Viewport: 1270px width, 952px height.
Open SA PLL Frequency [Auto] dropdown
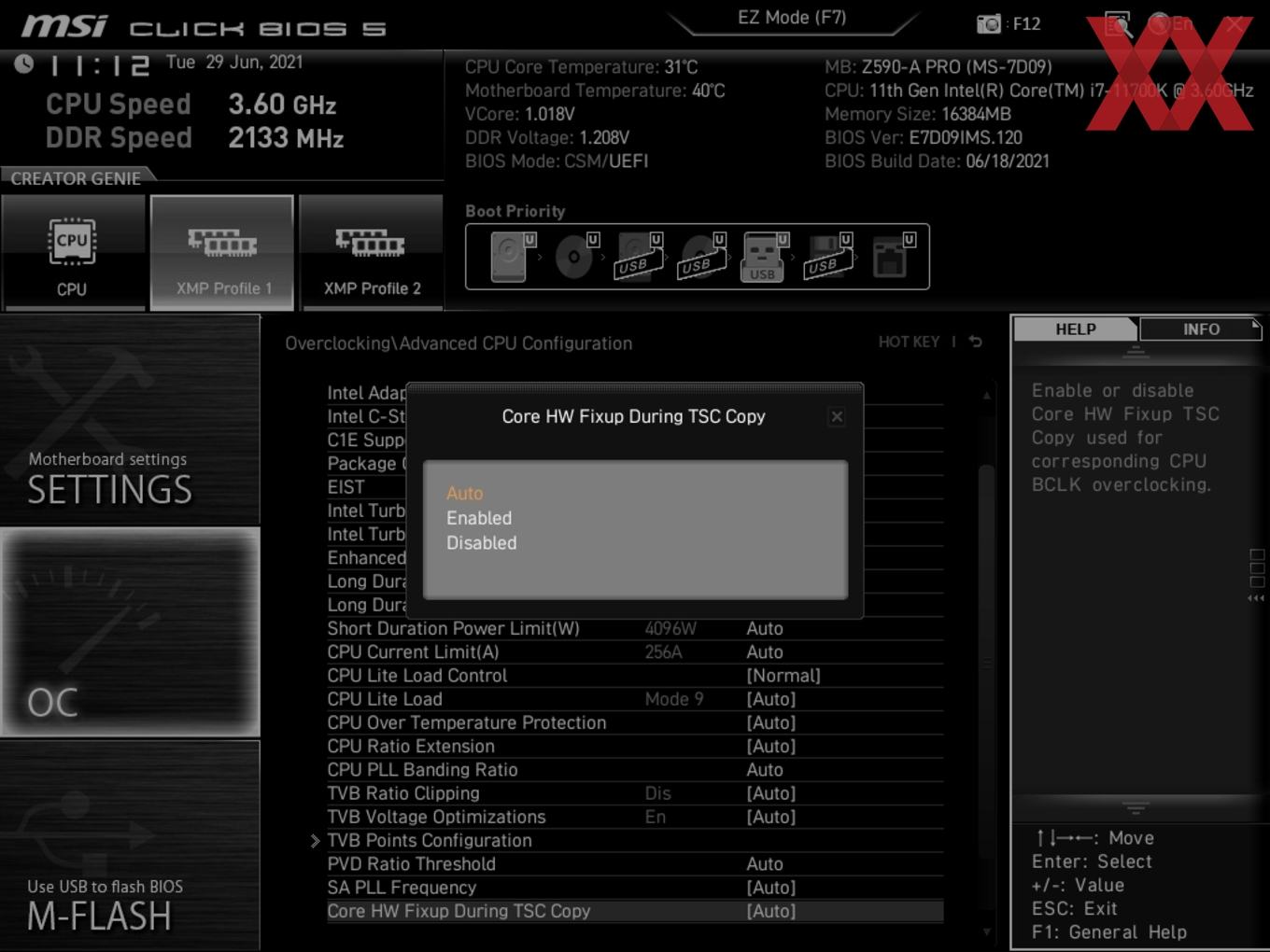click(771, 888)
